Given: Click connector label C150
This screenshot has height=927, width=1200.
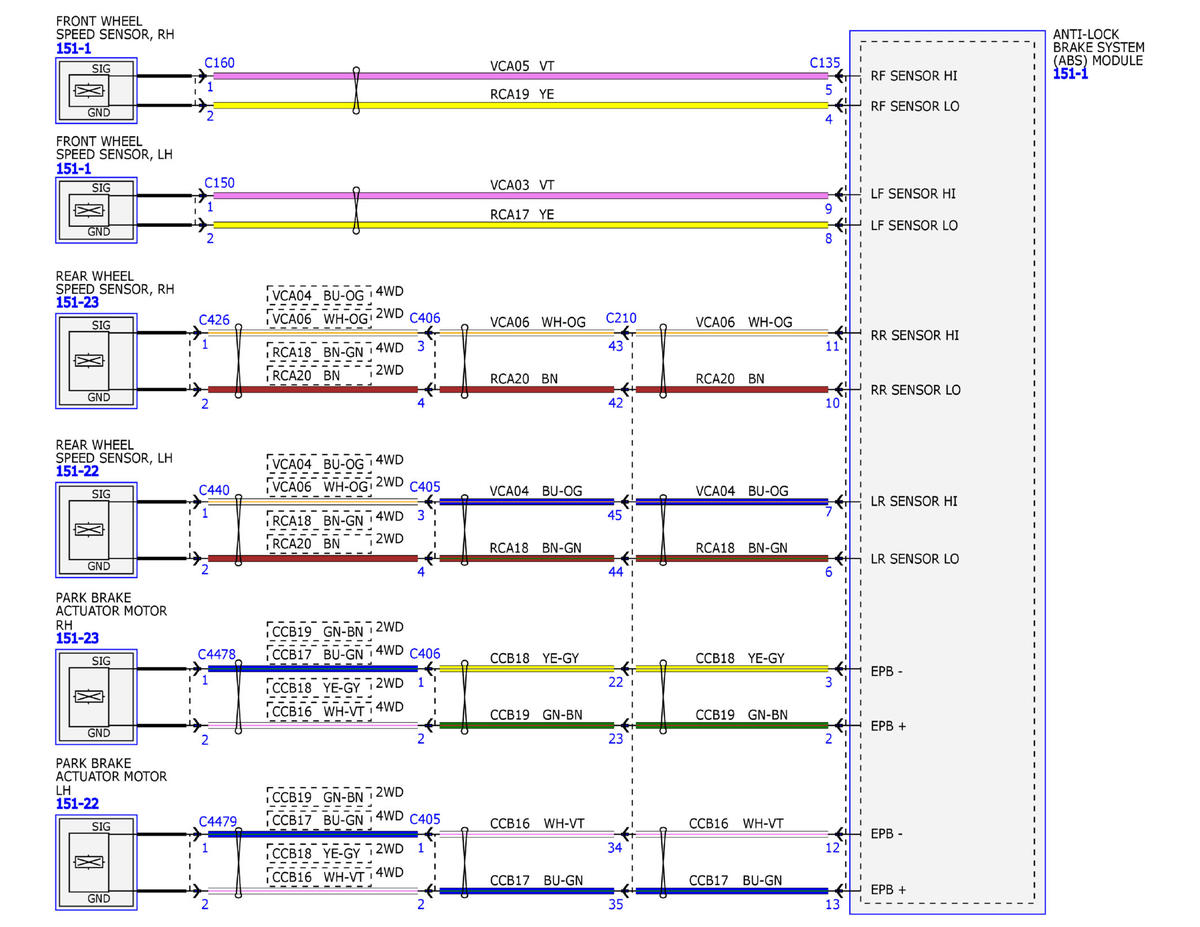Looking at the screenshot, I should click(219, 183).
